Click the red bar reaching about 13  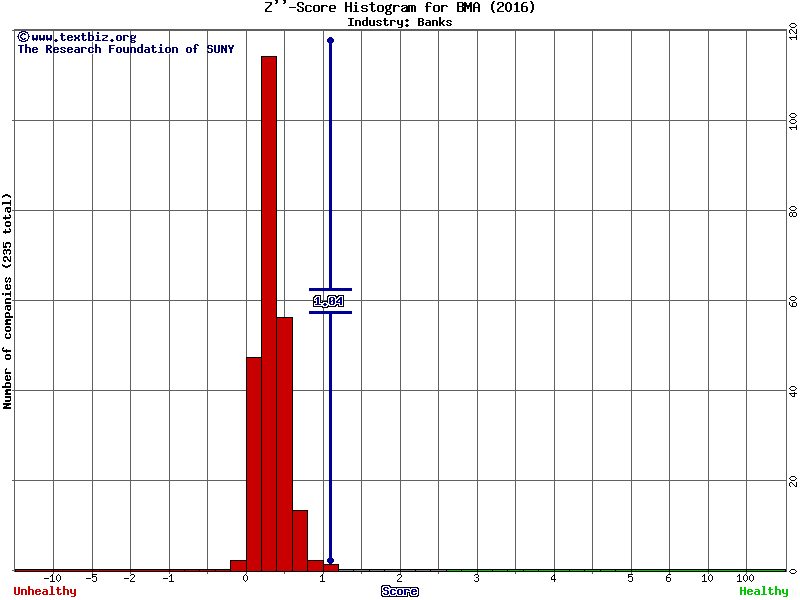tap(300, 541)
